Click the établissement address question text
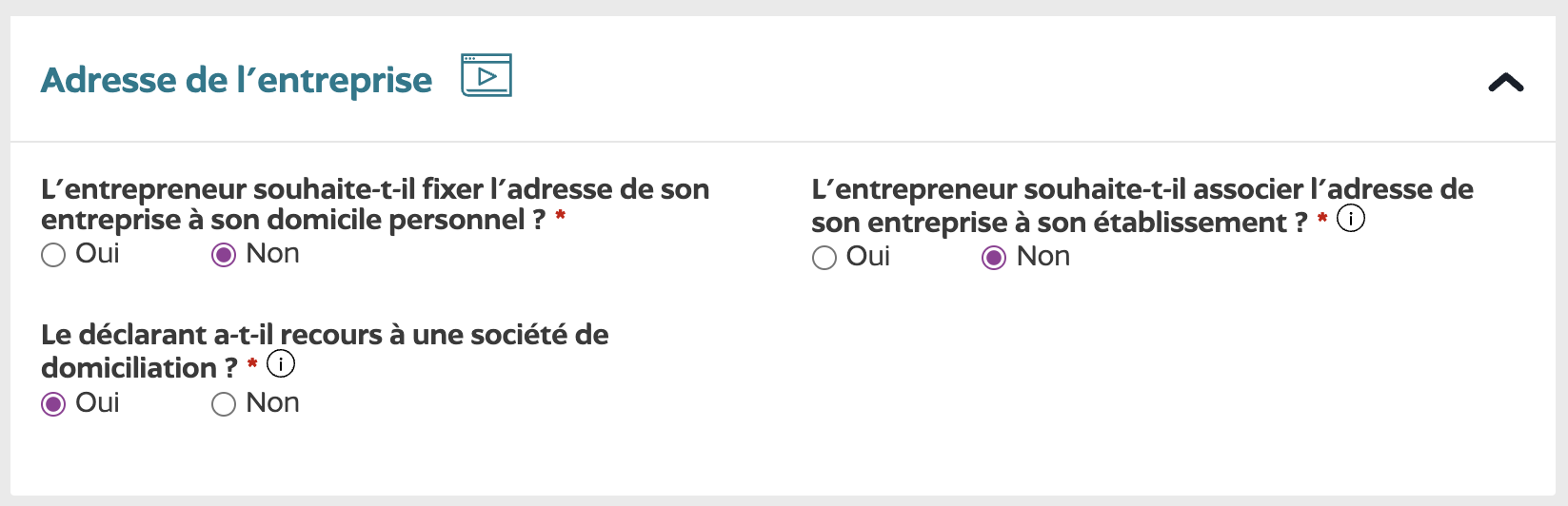This screenshot has width=1568, height=506. click(x=1141, y=205)
